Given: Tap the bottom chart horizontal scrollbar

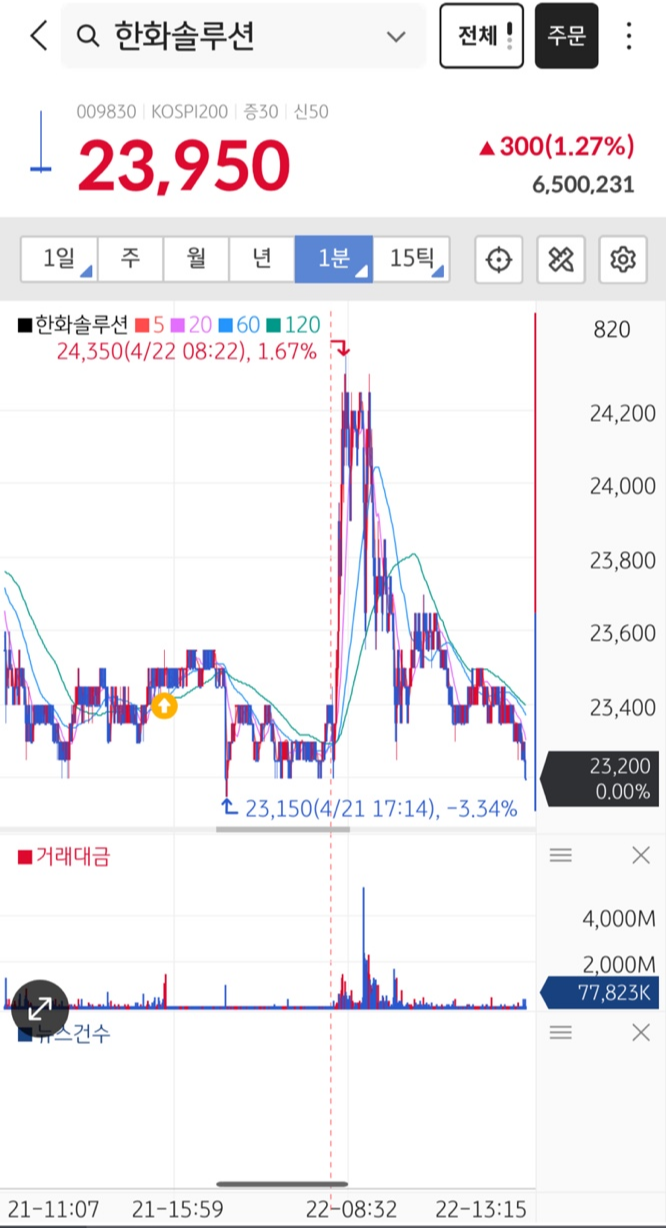Looking at the screenshot, I should click(x=283, y=1185).
